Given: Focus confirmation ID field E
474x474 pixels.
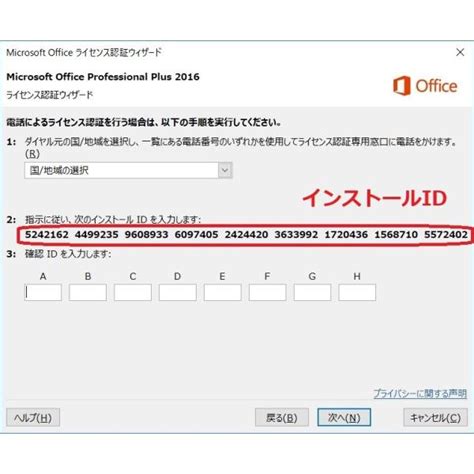Looking at the screenshot, I should pos(223,292).
